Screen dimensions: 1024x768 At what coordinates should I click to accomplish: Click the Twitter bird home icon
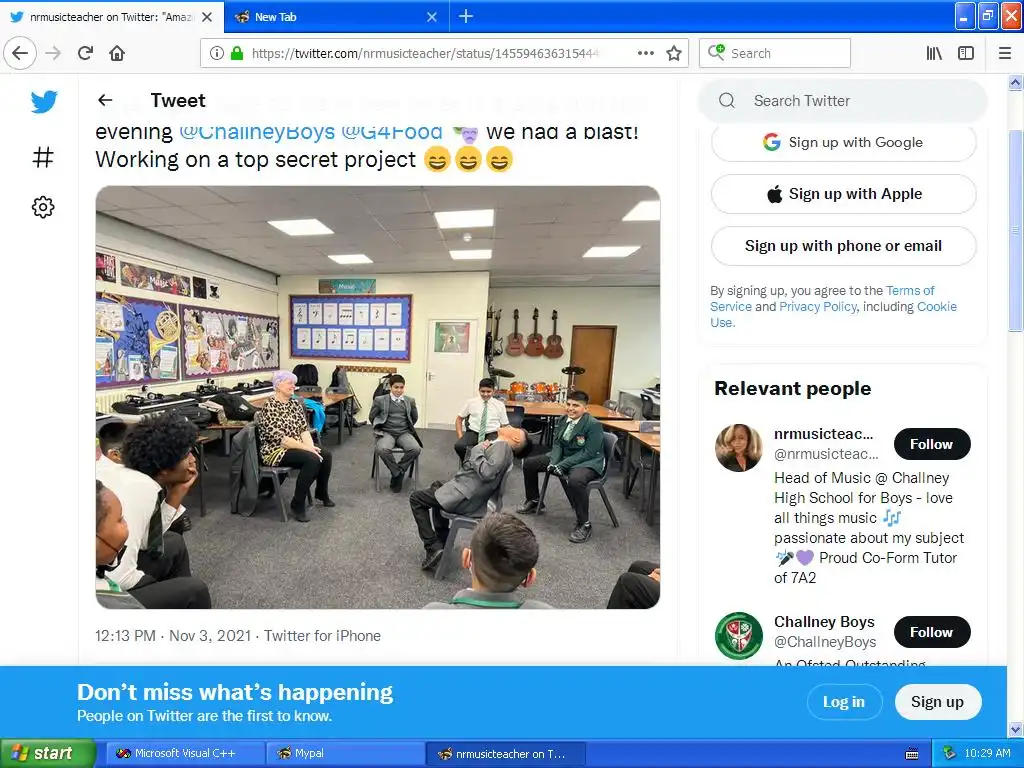coord(44,101)
